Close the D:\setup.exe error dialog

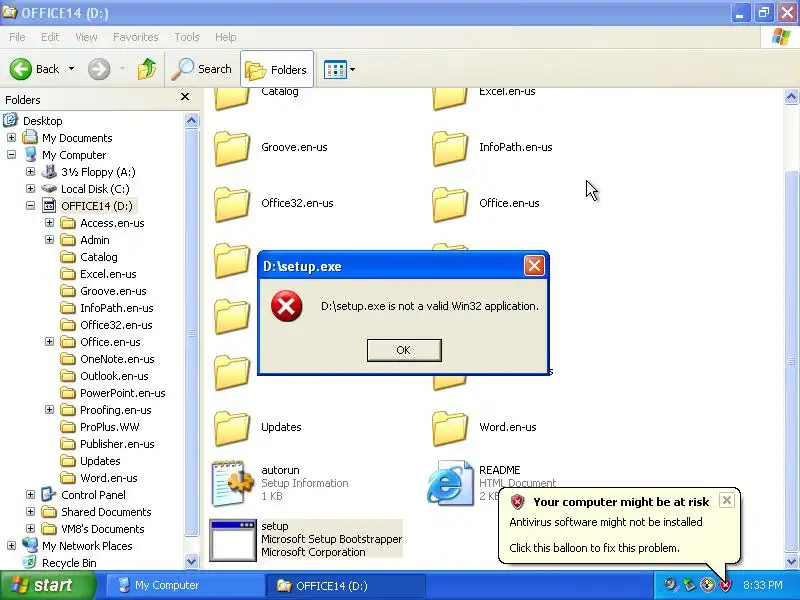534,266
